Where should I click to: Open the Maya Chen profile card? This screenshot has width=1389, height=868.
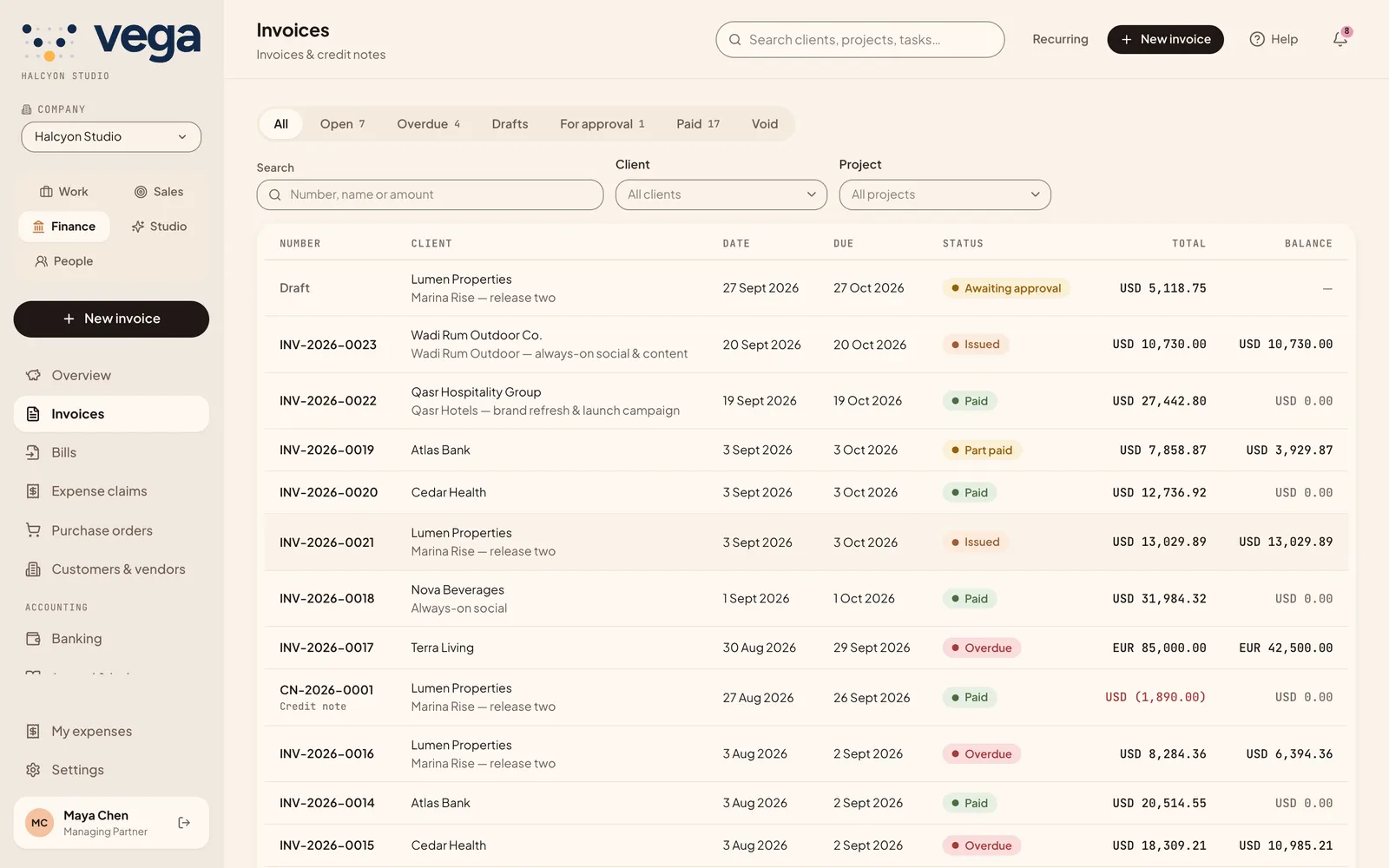coord(111,823)
